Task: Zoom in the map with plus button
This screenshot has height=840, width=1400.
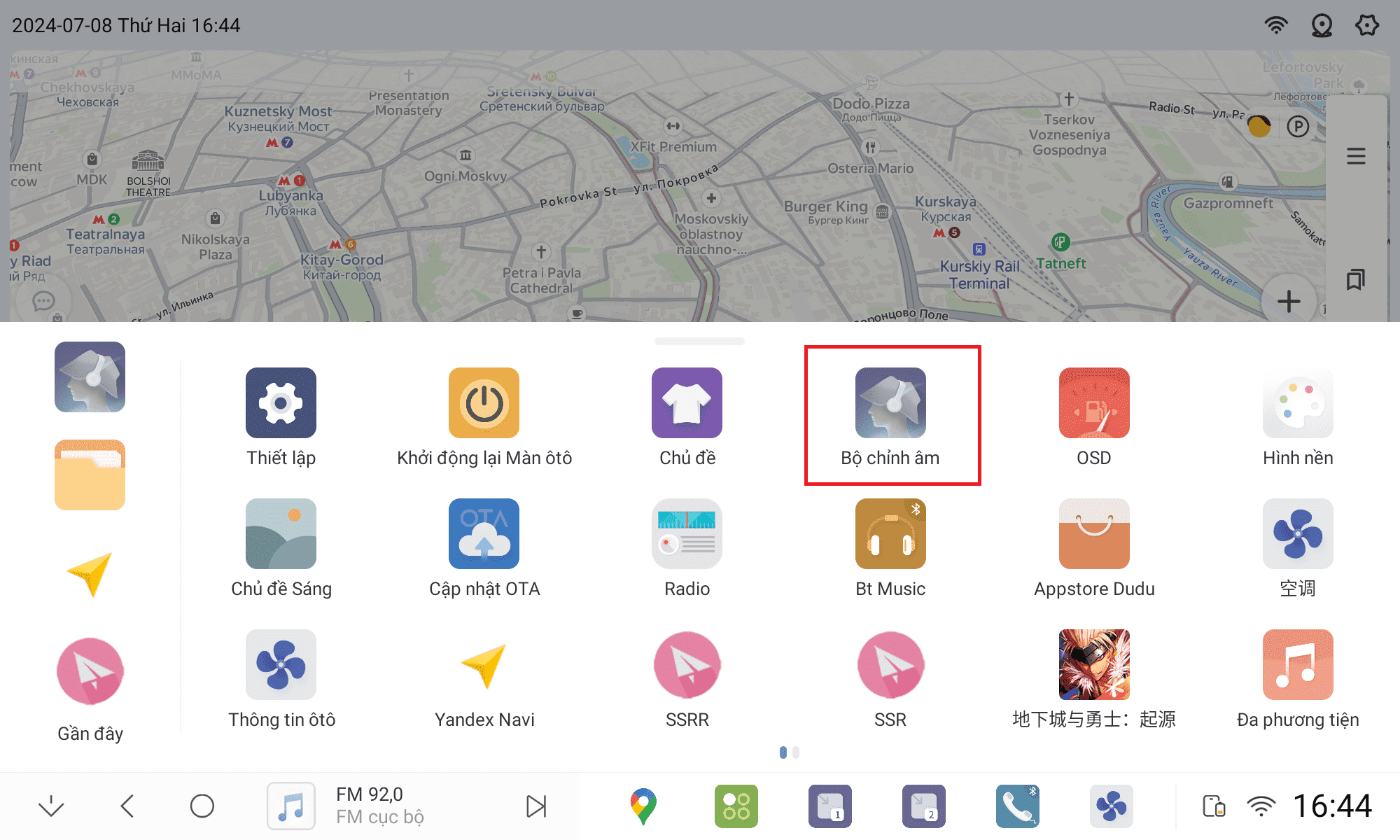Action: [1288, 302]
